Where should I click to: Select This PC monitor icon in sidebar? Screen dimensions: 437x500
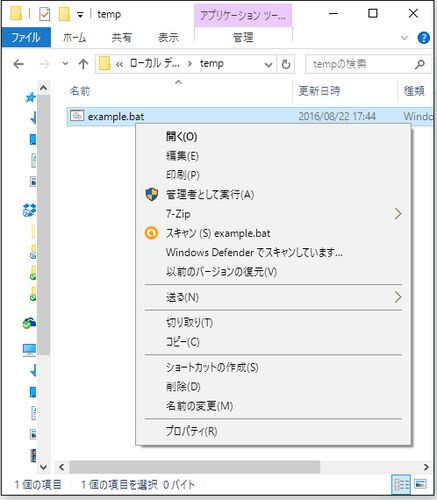coord(29,350)
